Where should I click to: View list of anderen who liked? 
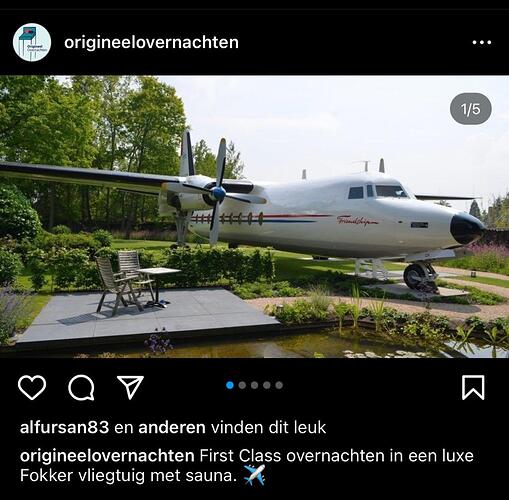(172, 427)
